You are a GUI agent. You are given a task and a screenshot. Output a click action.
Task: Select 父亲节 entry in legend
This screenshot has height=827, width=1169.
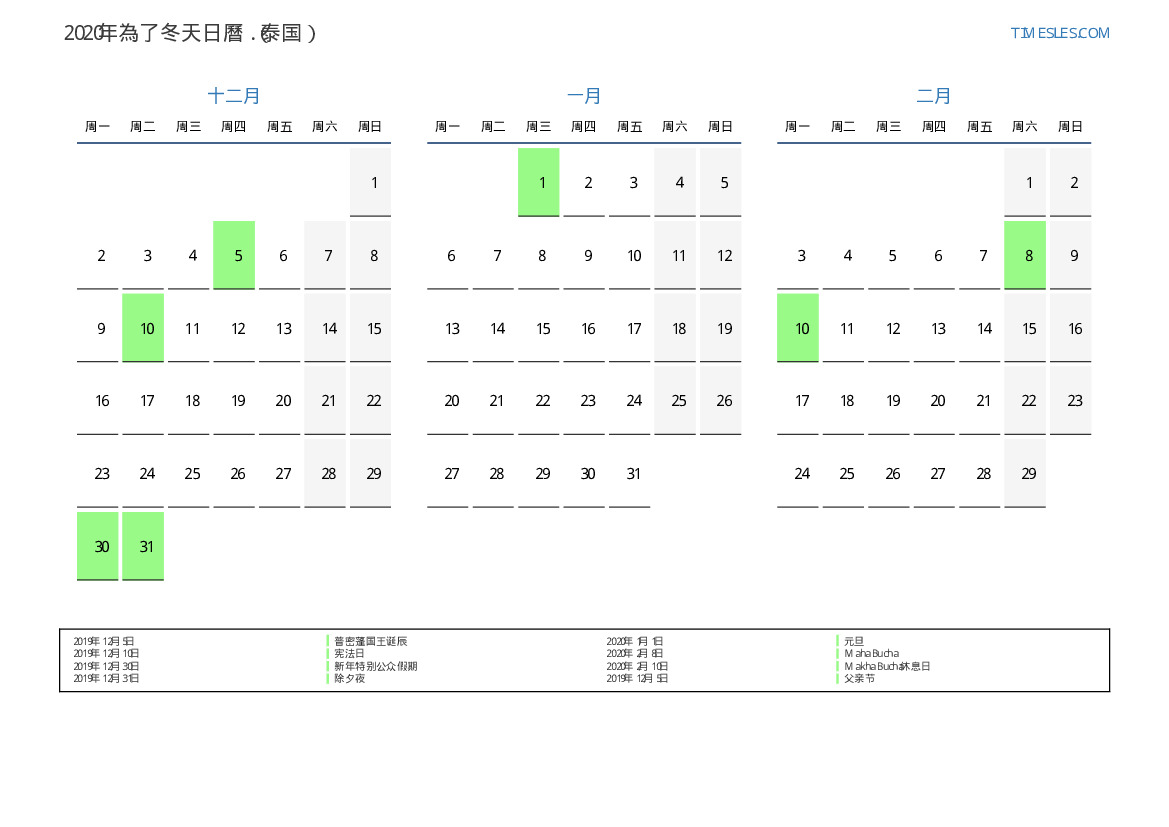(x=858, y=678)
